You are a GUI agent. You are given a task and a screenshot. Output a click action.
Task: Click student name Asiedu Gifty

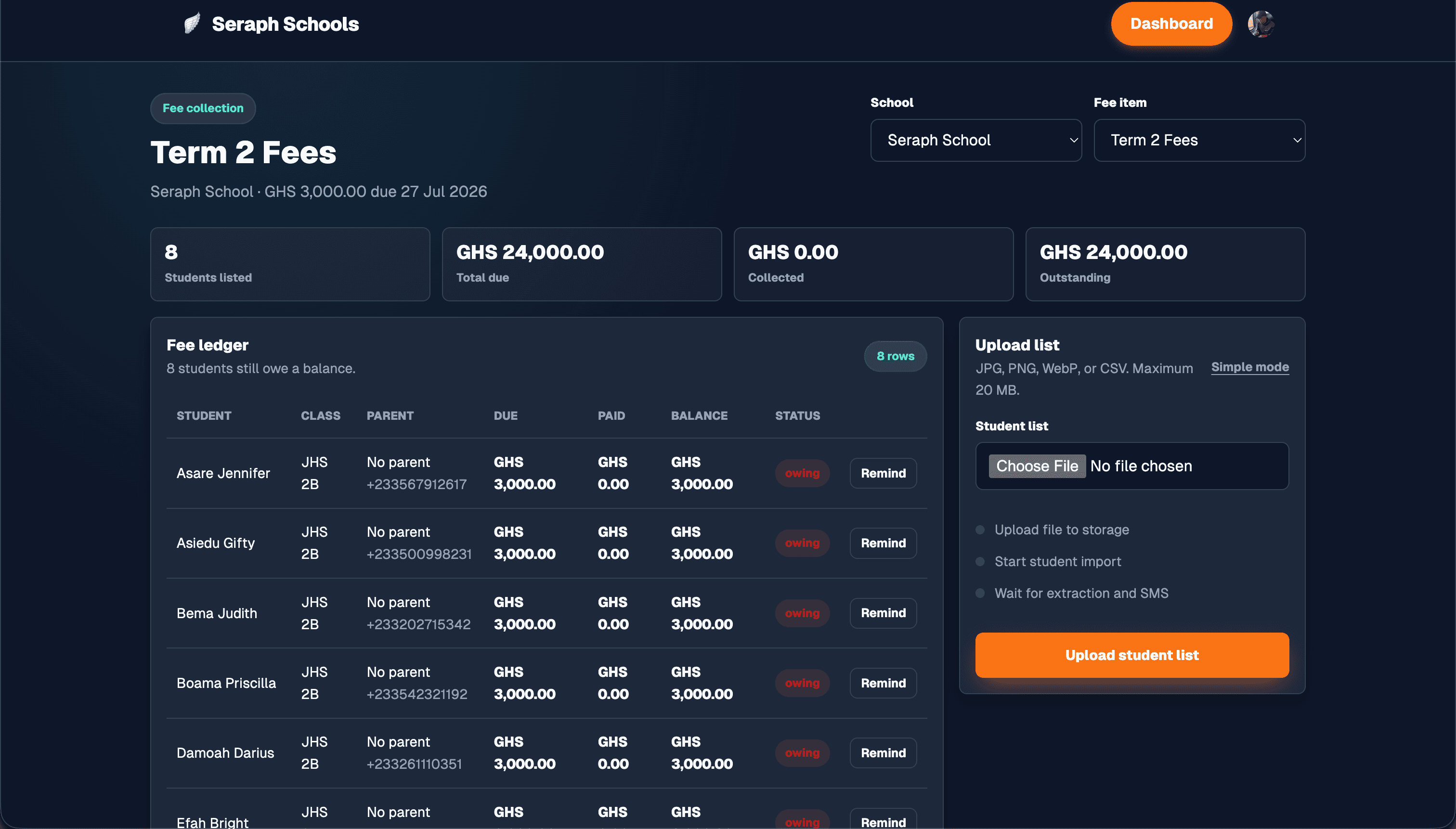click(x=216, y=543)
